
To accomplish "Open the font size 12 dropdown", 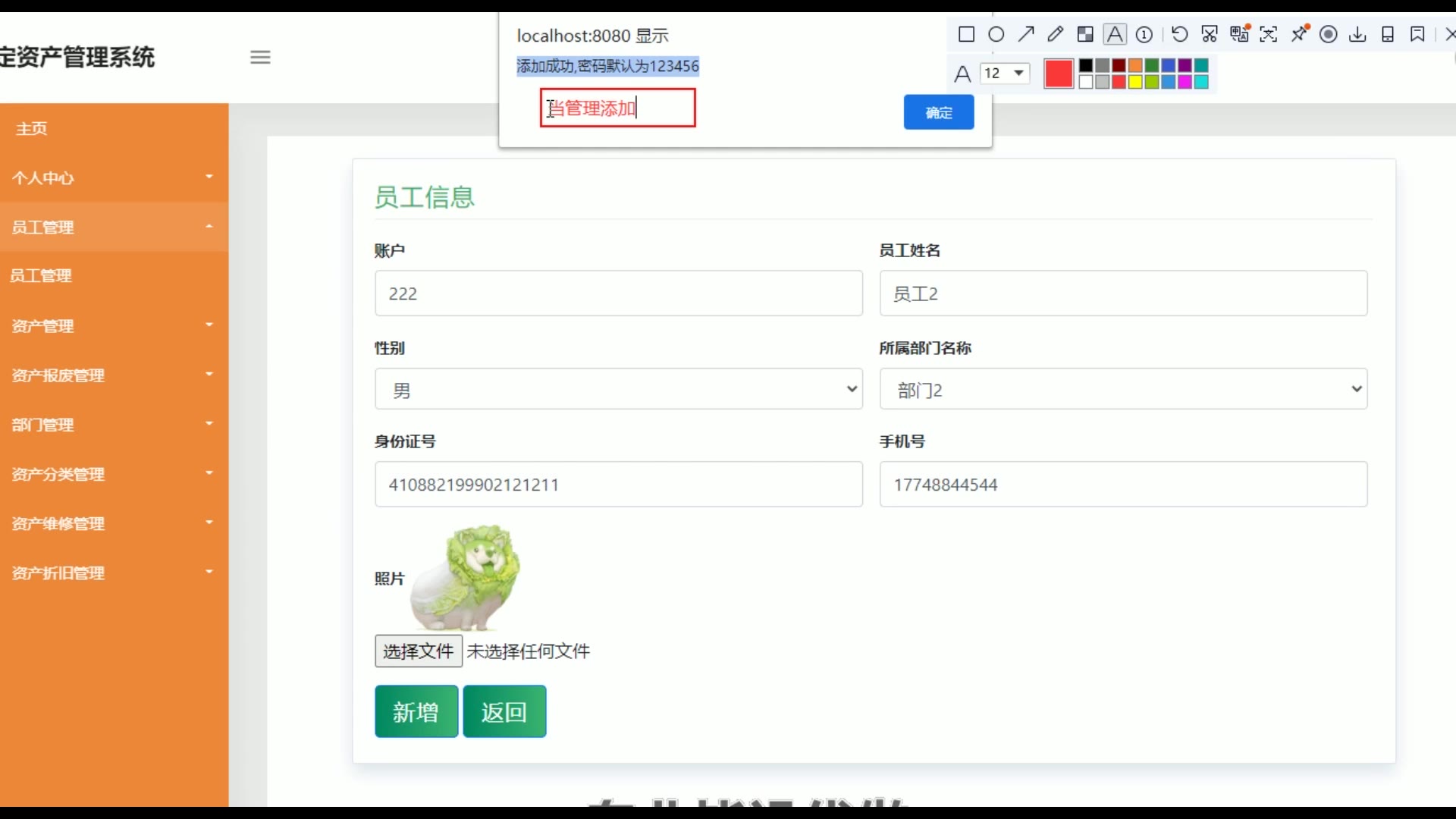I will pos(1005,73).
